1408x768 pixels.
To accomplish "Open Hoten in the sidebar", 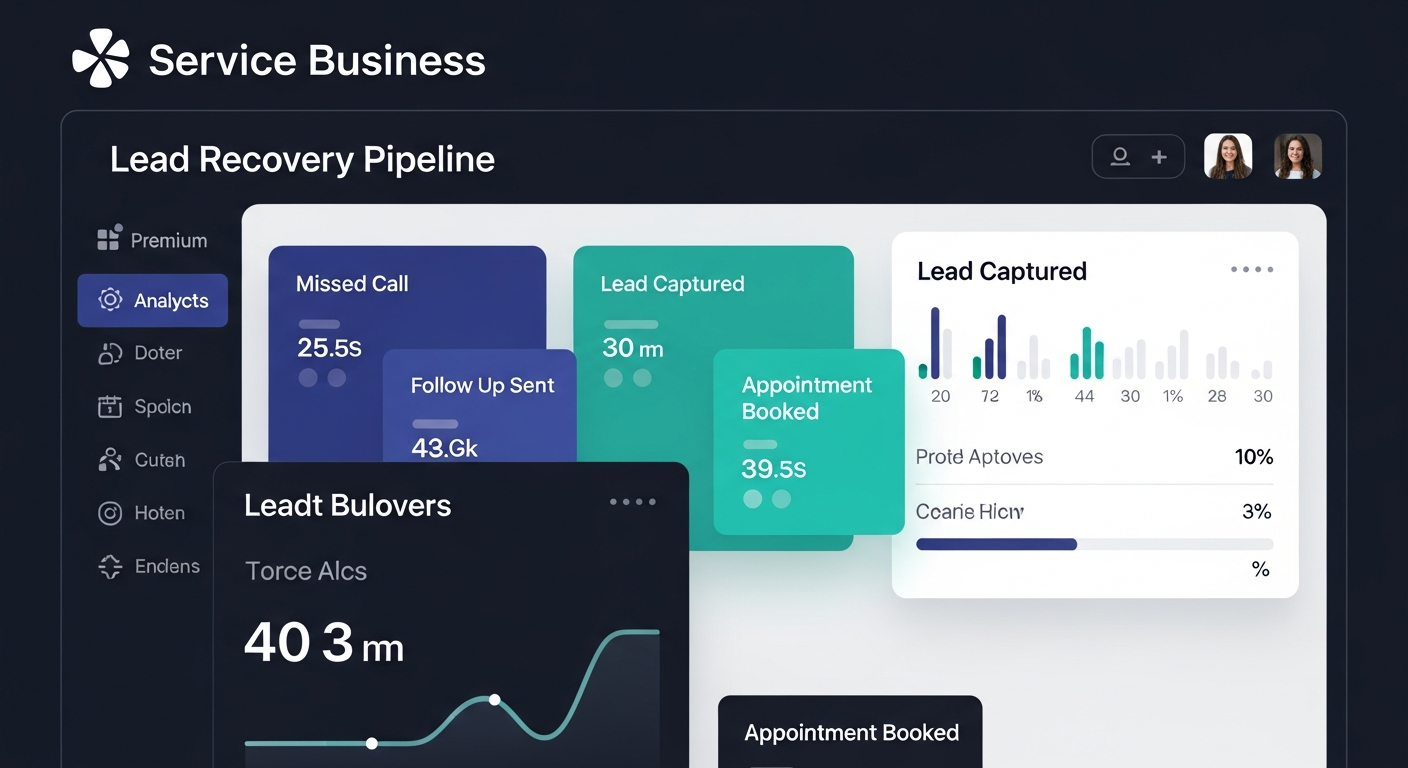I will coord(142,513).
